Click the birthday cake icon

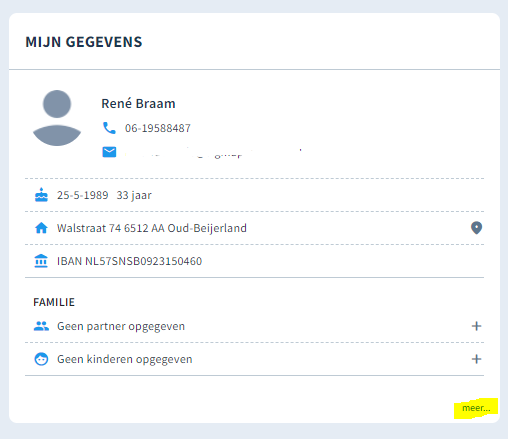click(41, 195)
